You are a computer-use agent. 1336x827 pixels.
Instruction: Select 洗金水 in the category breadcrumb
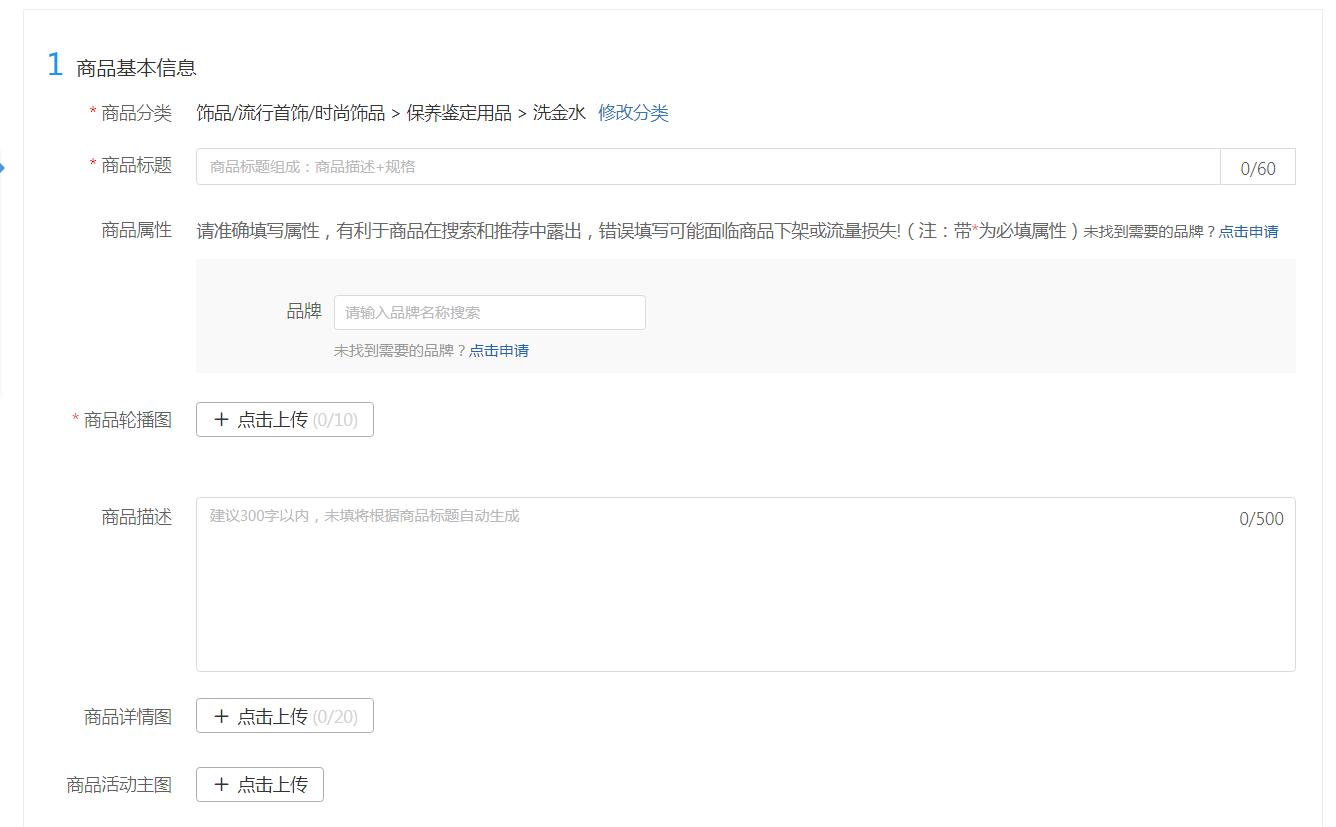(556, 113)
